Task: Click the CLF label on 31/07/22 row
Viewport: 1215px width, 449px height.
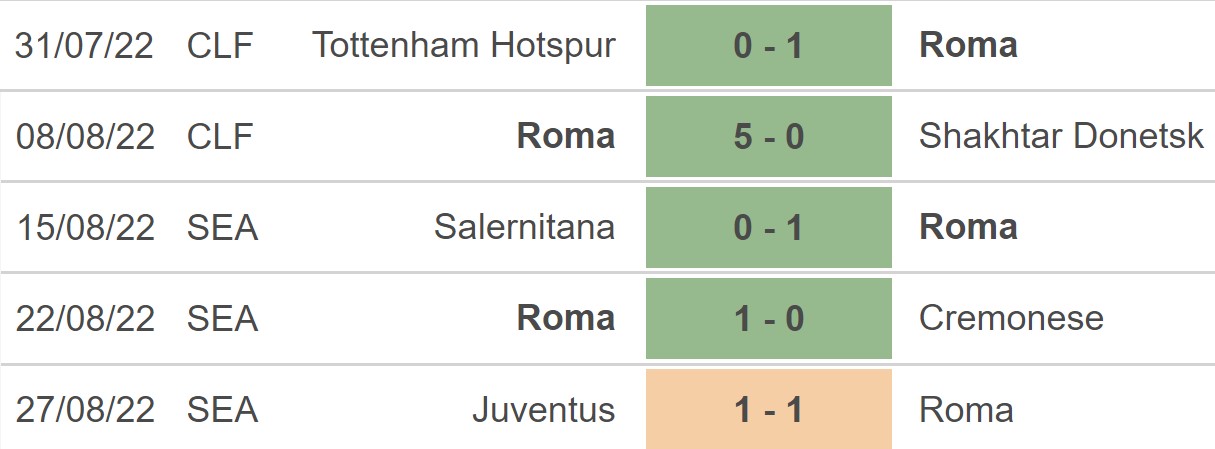Action: click(x=220, y=46)
